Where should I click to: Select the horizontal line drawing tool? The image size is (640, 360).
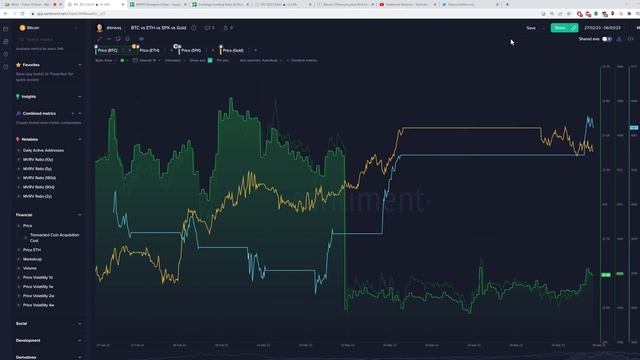[109, 39]
